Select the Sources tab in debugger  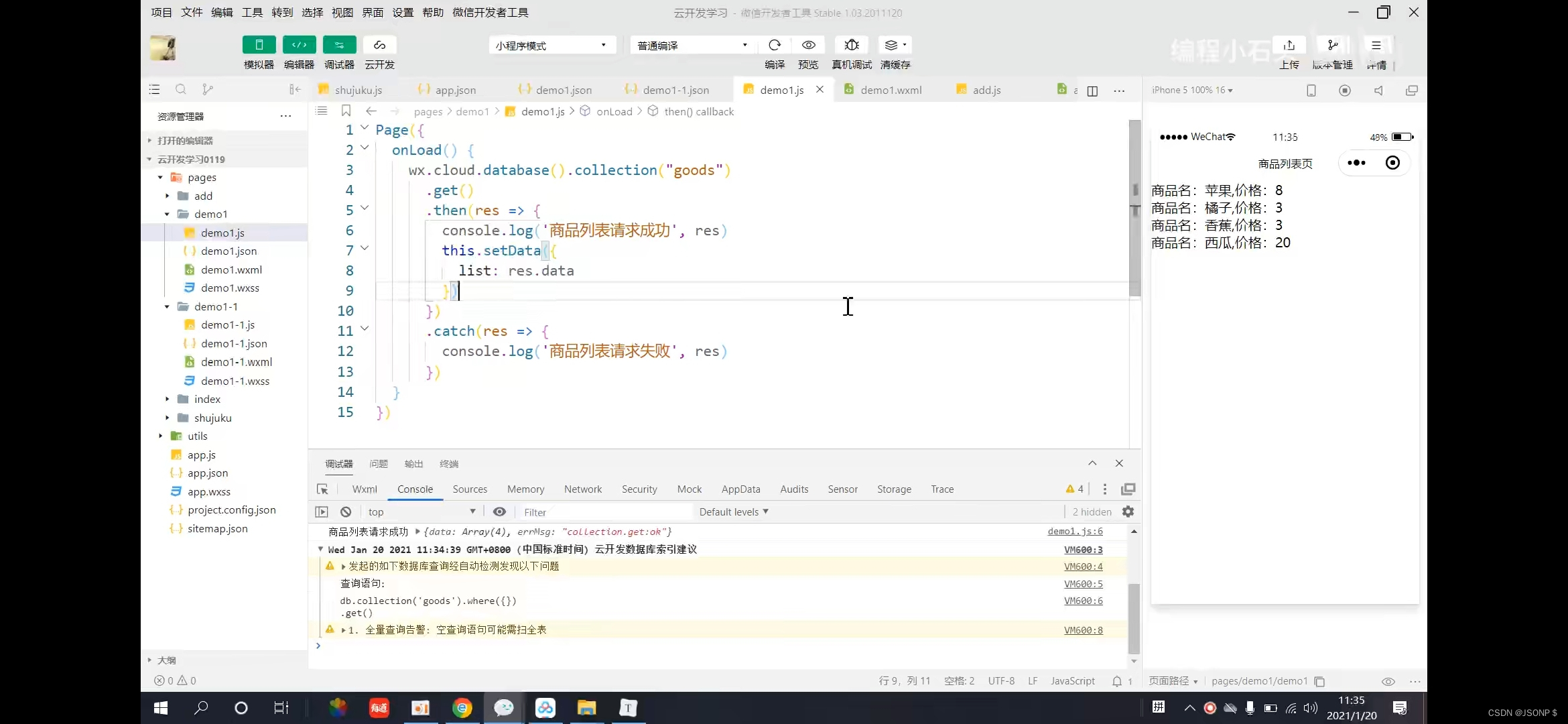(469, 489)
